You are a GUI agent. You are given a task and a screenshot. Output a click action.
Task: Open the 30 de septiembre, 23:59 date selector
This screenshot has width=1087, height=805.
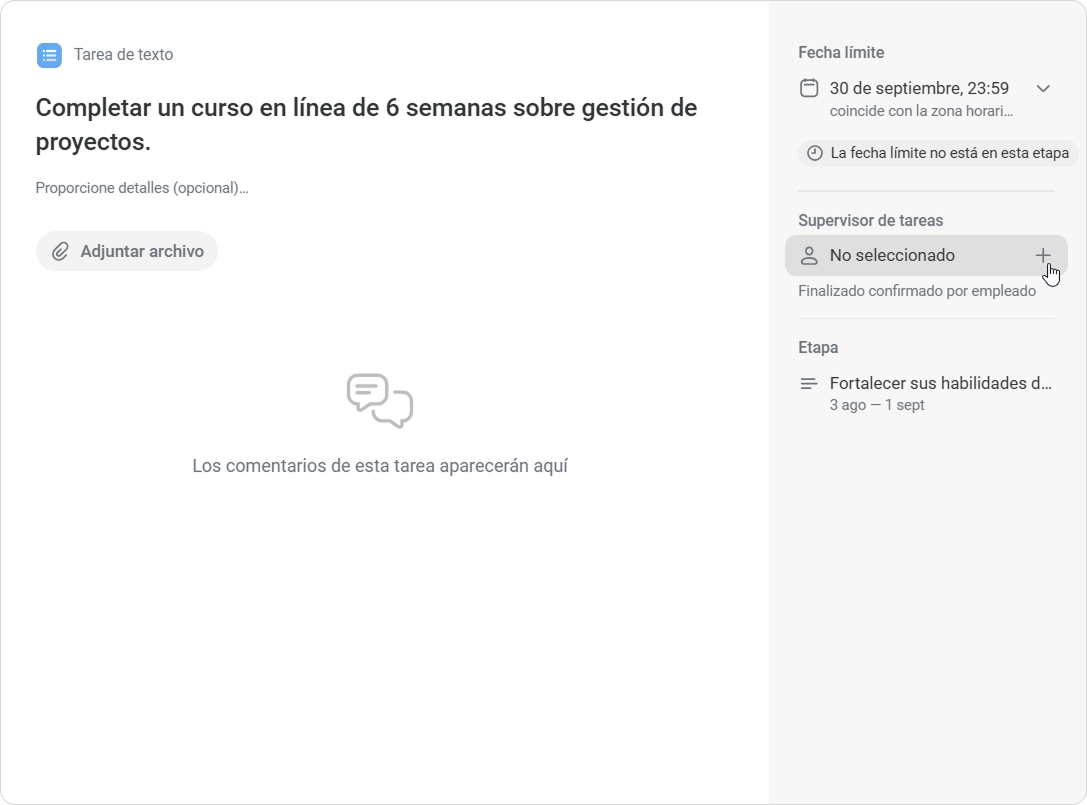tap(919, 88)
